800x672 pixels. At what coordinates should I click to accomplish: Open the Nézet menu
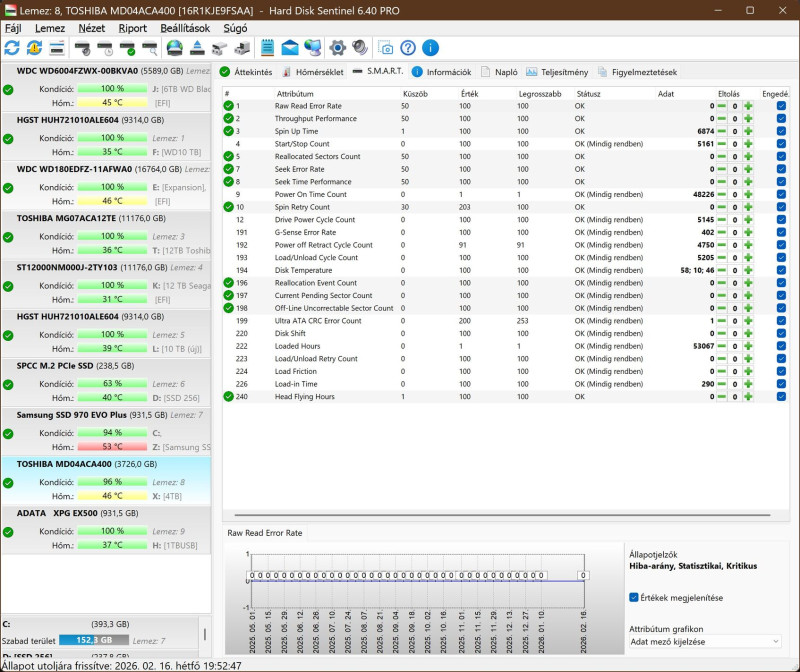click(92, 28)
